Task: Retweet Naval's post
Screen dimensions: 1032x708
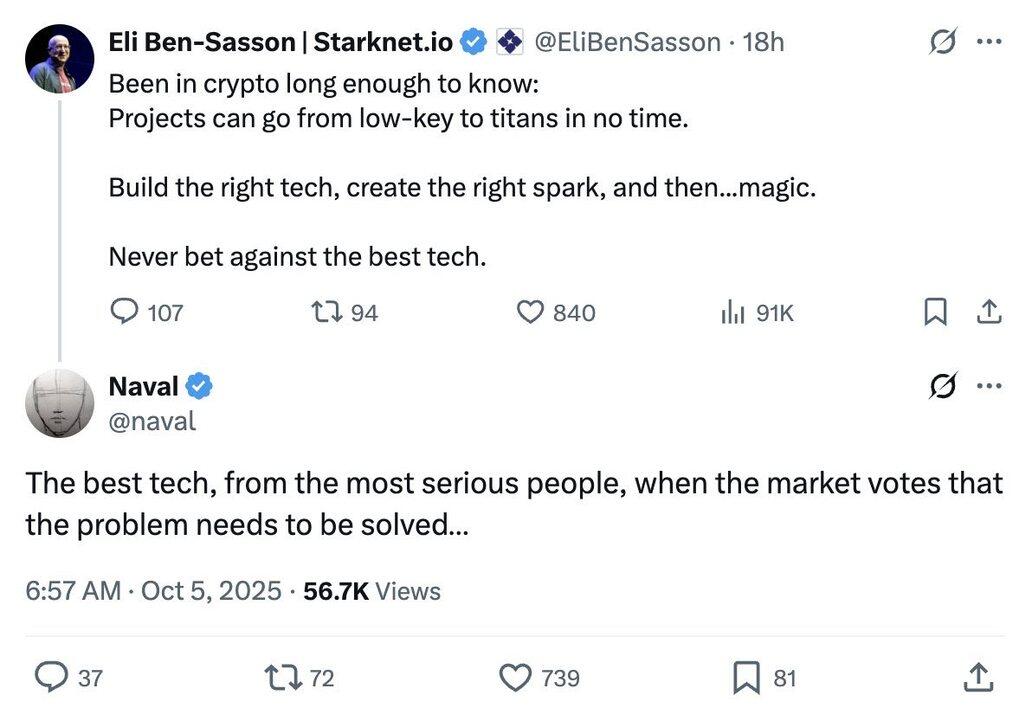Action: click(x=280, y=678)
